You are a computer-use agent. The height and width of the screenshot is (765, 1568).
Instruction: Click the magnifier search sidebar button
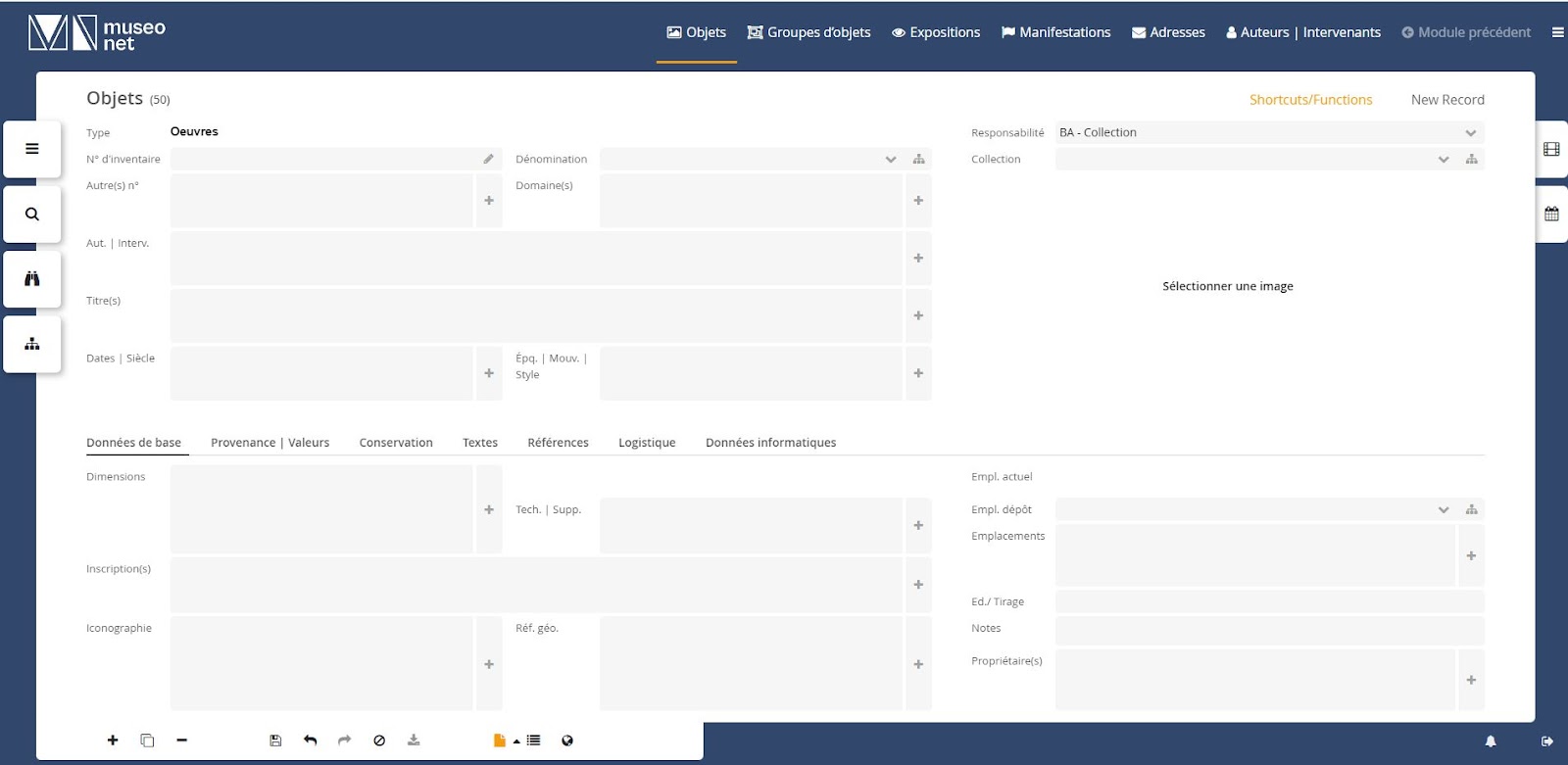click(x=32, y=214)
